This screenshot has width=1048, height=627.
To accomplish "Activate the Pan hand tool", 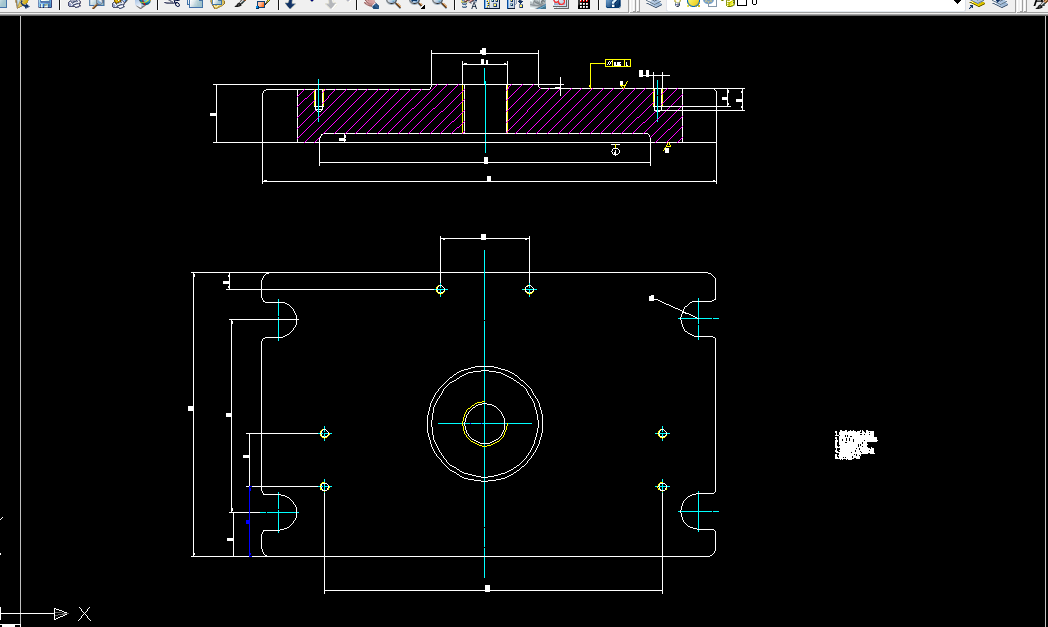I will coord(371,3).
